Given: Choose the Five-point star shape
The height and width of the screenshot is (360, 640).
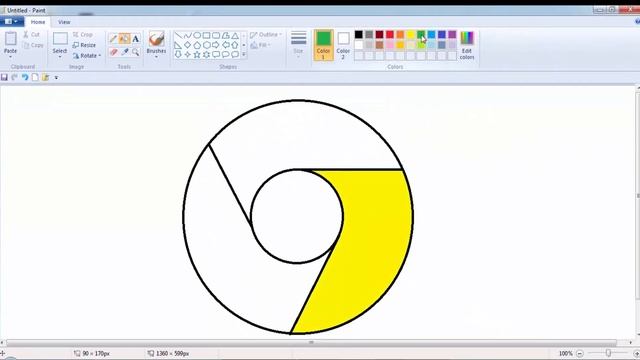Looking at the screenshot, I should (x=197, y=54).
